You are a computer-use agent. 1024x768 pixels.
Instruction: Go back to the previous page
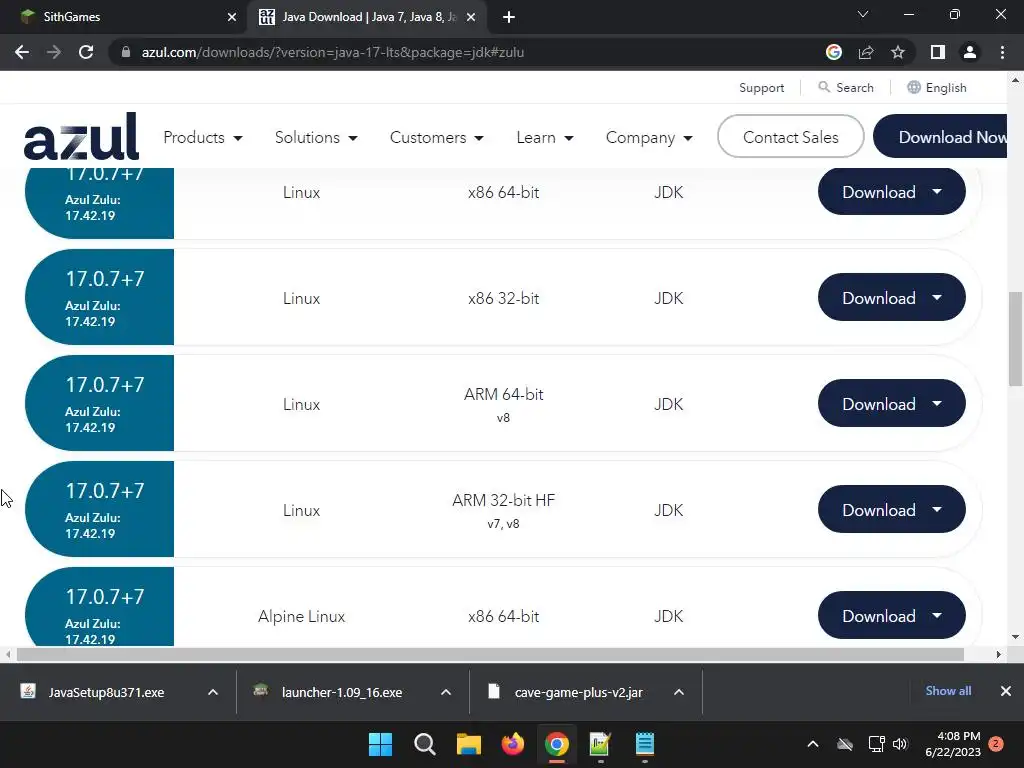pos(22,52)
